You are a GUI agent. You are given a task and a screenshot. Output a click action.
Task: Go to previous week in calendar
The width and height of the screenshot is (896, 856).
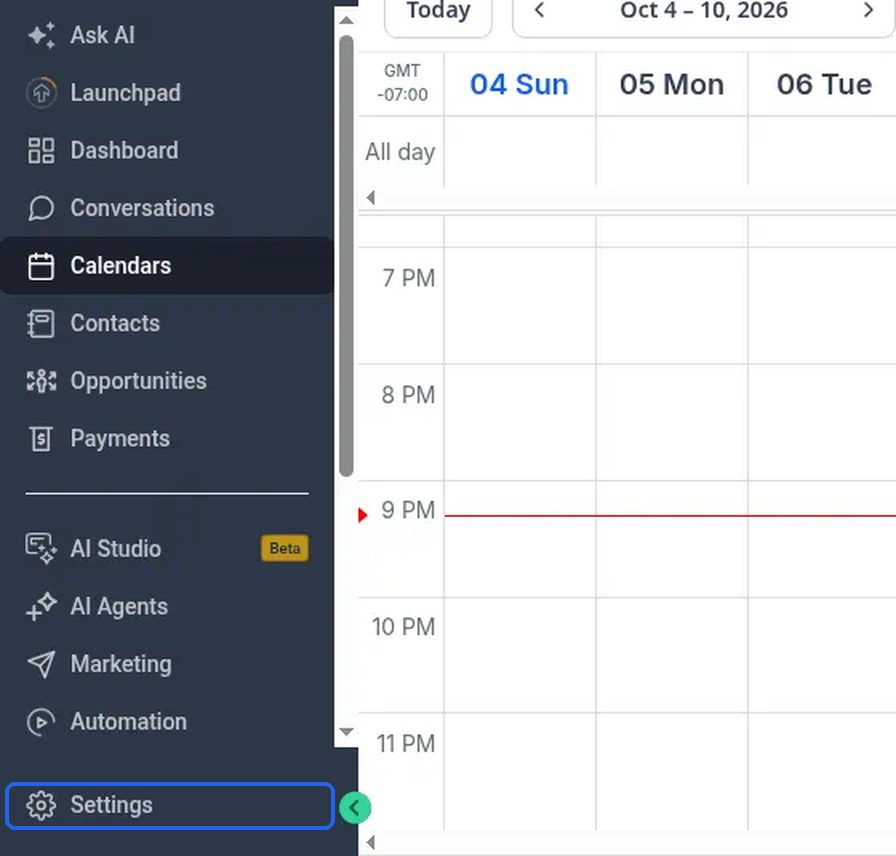[539, 10]
